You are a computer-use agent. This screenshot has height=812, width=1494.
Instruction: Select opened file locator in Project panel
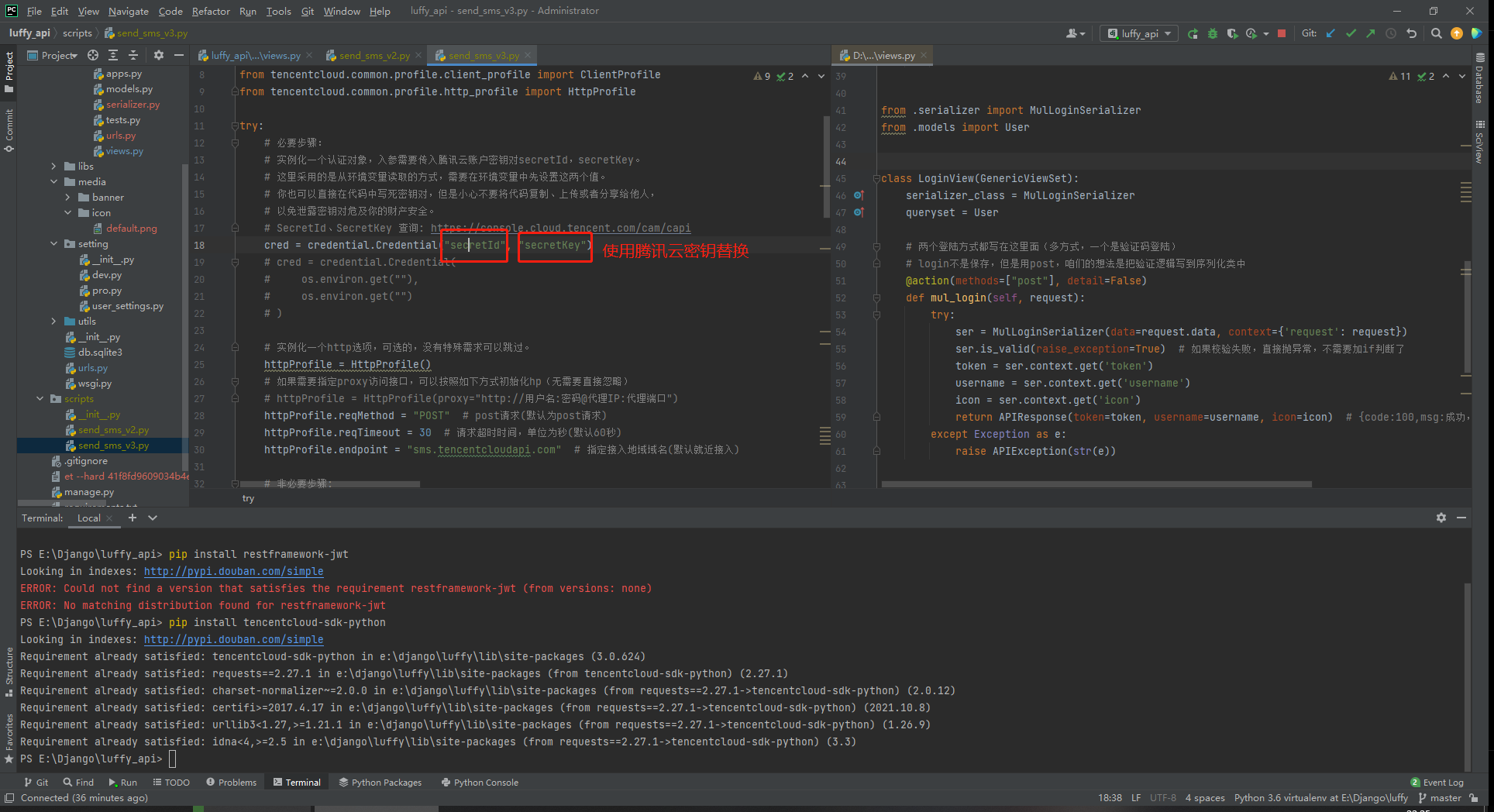[x=93, y=55]
